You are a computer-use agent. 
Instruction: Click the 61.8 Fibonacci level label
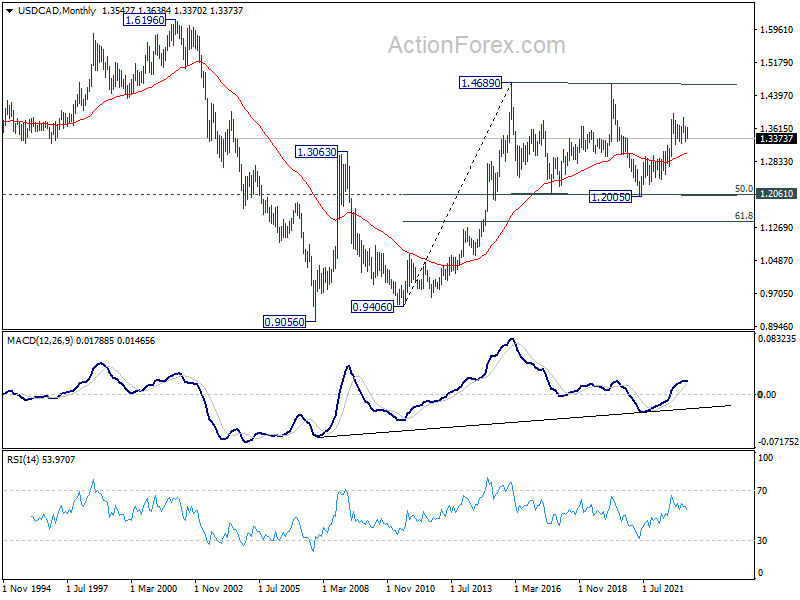coord(743,216)
